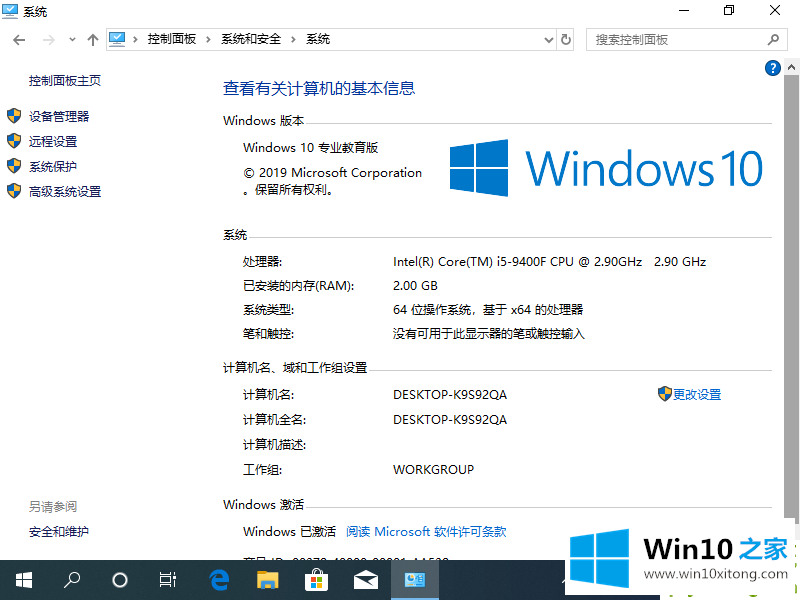This screenshot has height=600, width=800.
Task: Open Task View on taskbar
Action: click(167, 580)
